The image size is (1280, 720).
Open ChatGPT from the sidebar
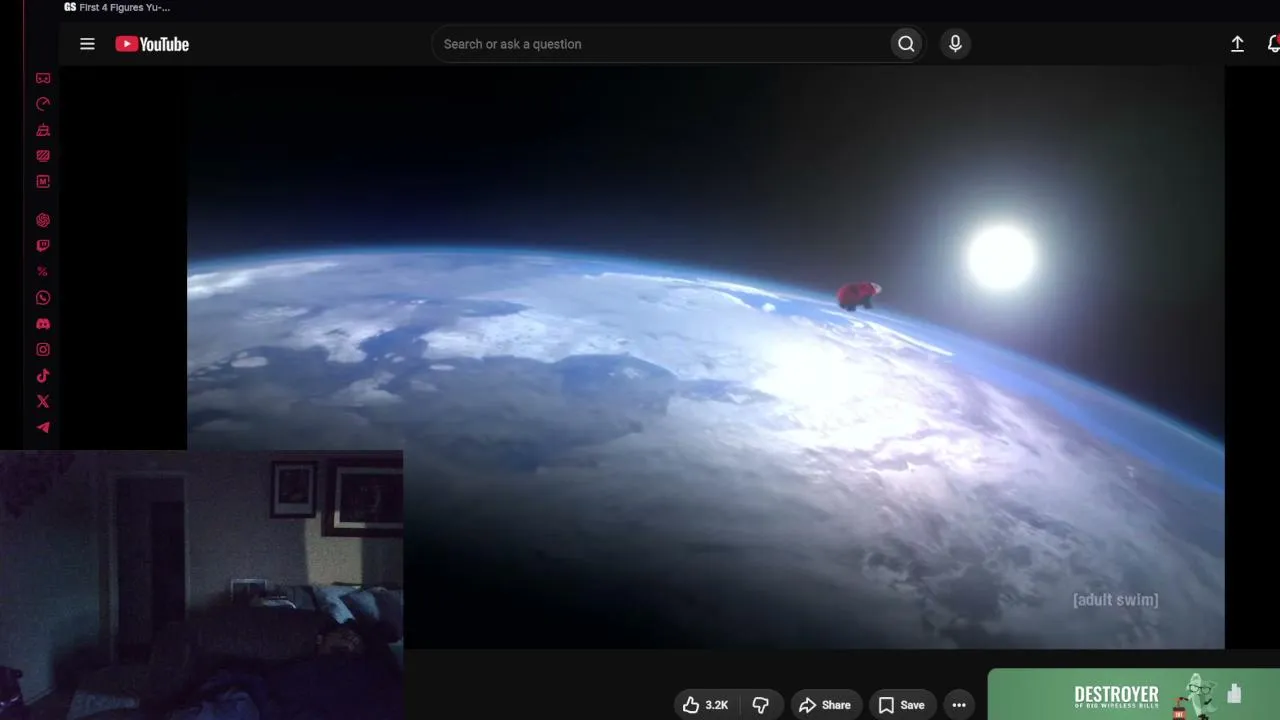(x=43, y=220)
